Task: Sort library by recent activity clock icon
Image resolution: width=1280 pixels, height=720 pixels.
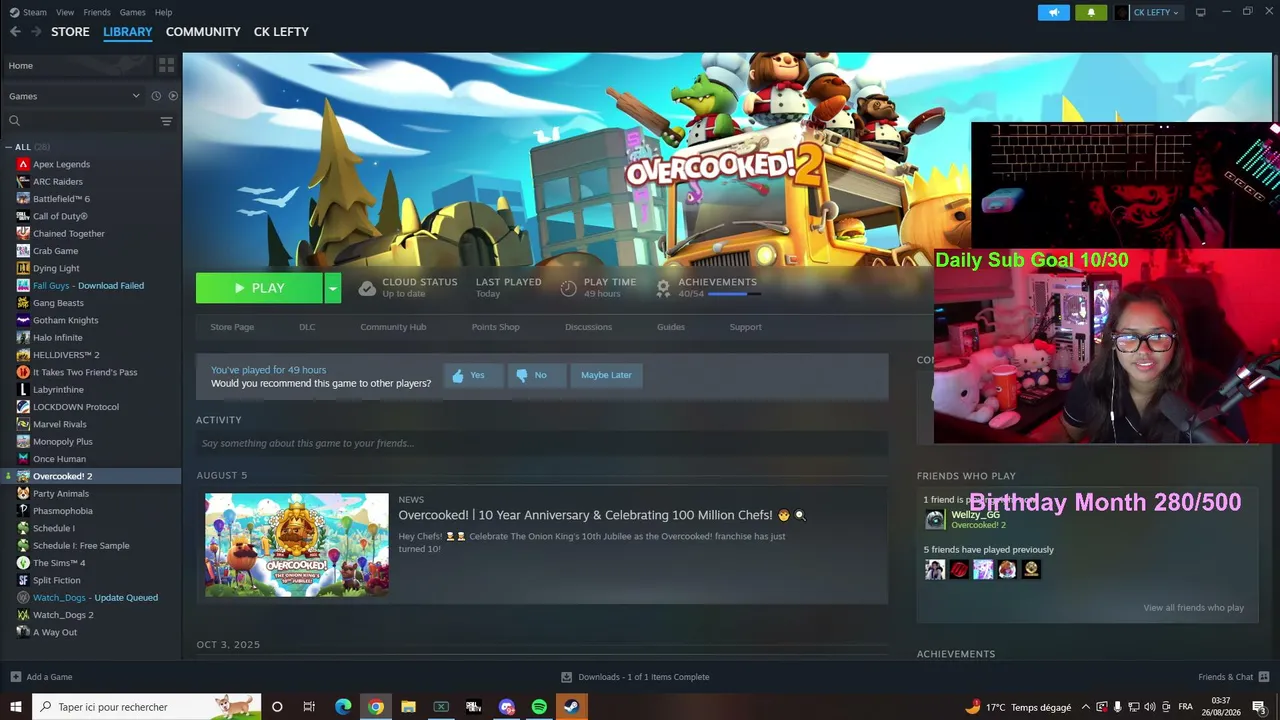Action: click(x=156, y=96)
